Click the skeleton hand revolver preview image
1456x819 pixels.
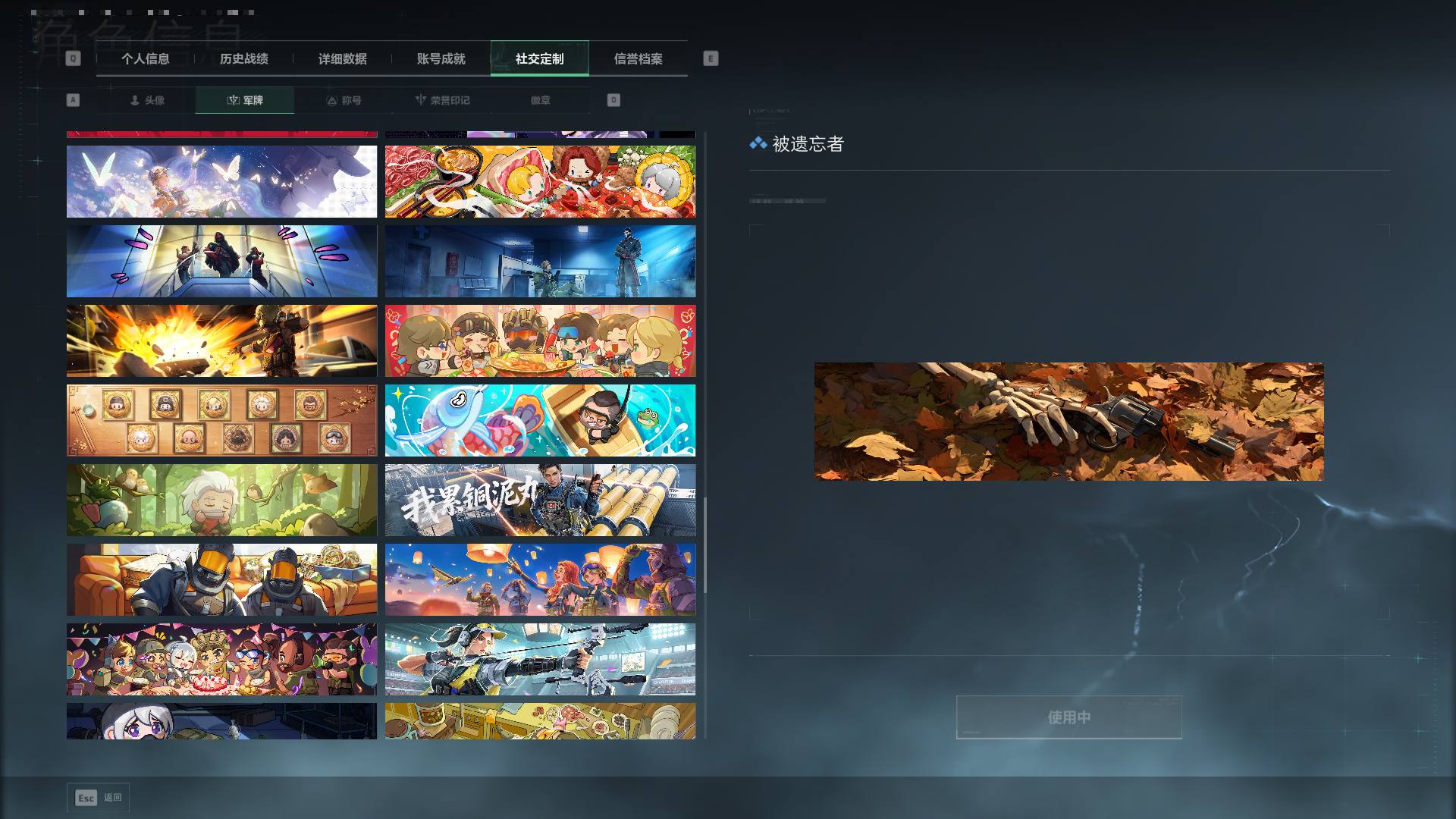click(1068, 422)
